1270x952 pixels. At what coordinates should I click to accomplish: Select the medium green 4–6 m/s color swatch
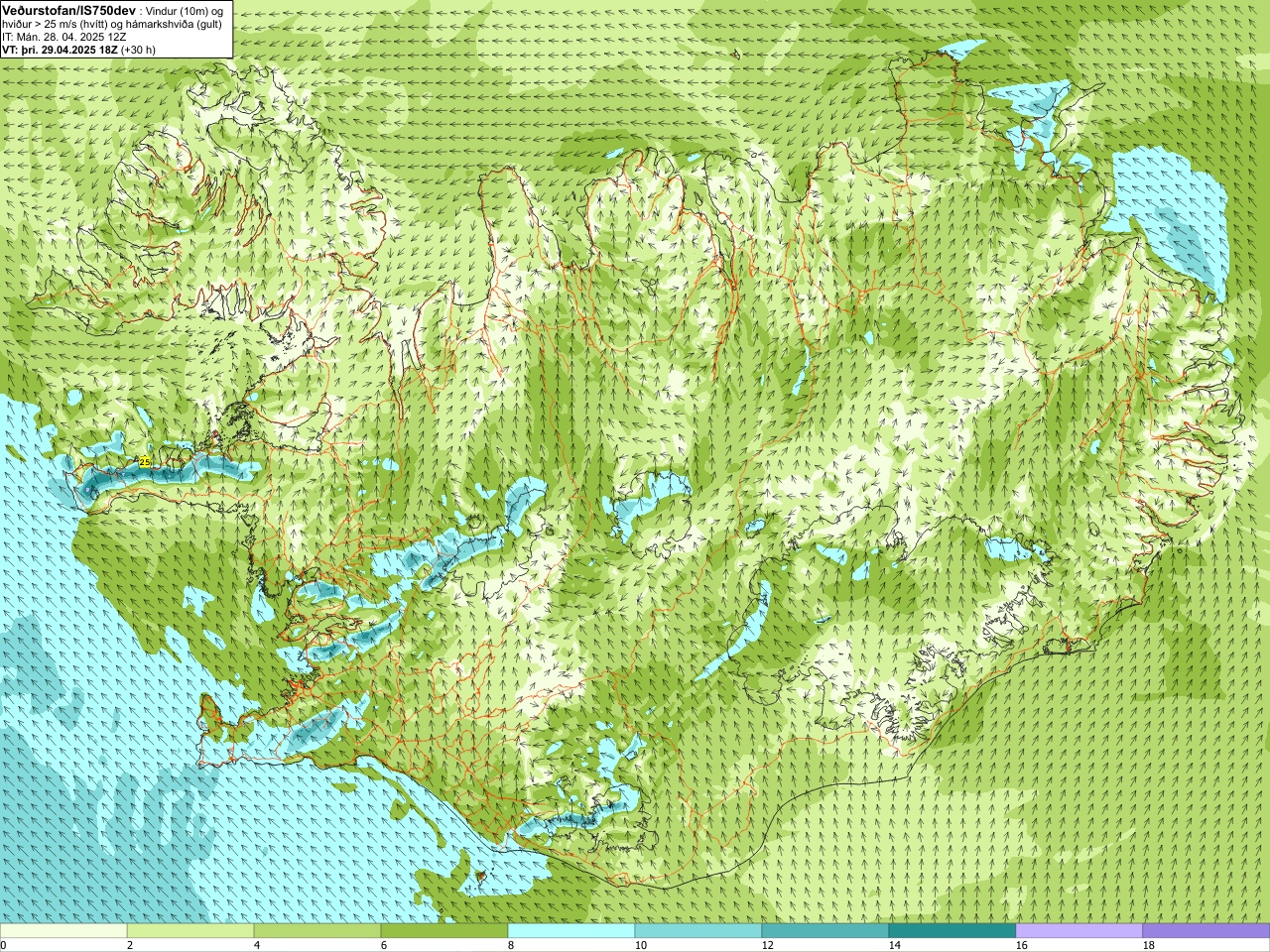coord(317,931)
